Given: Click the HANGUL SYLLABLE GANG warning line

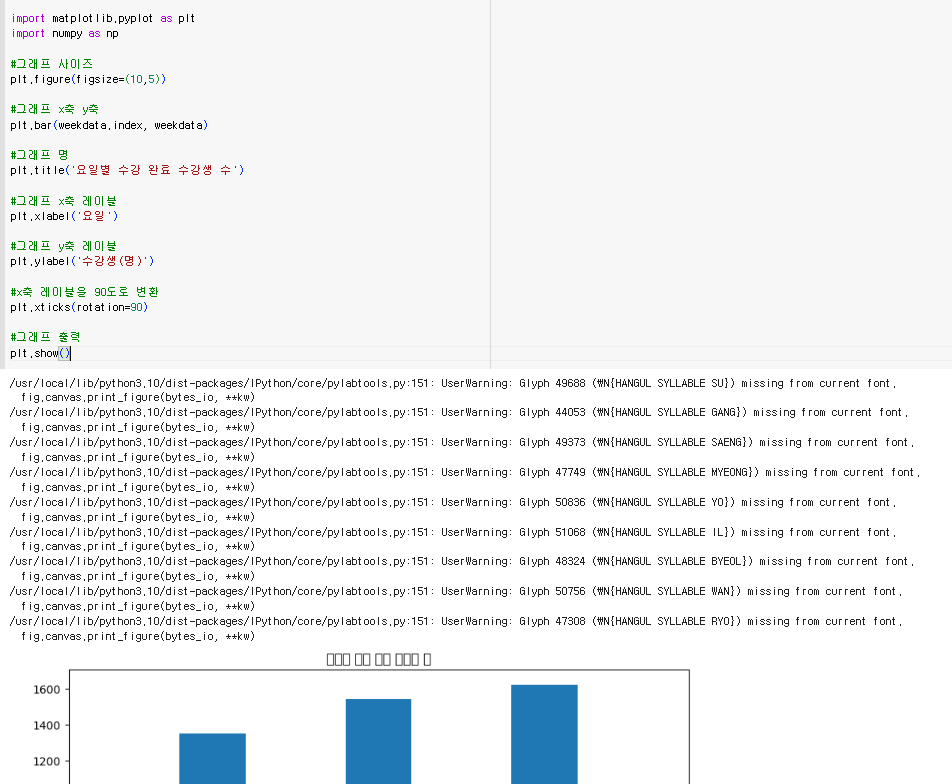Looking at the screenshot, I should point(459,412).
